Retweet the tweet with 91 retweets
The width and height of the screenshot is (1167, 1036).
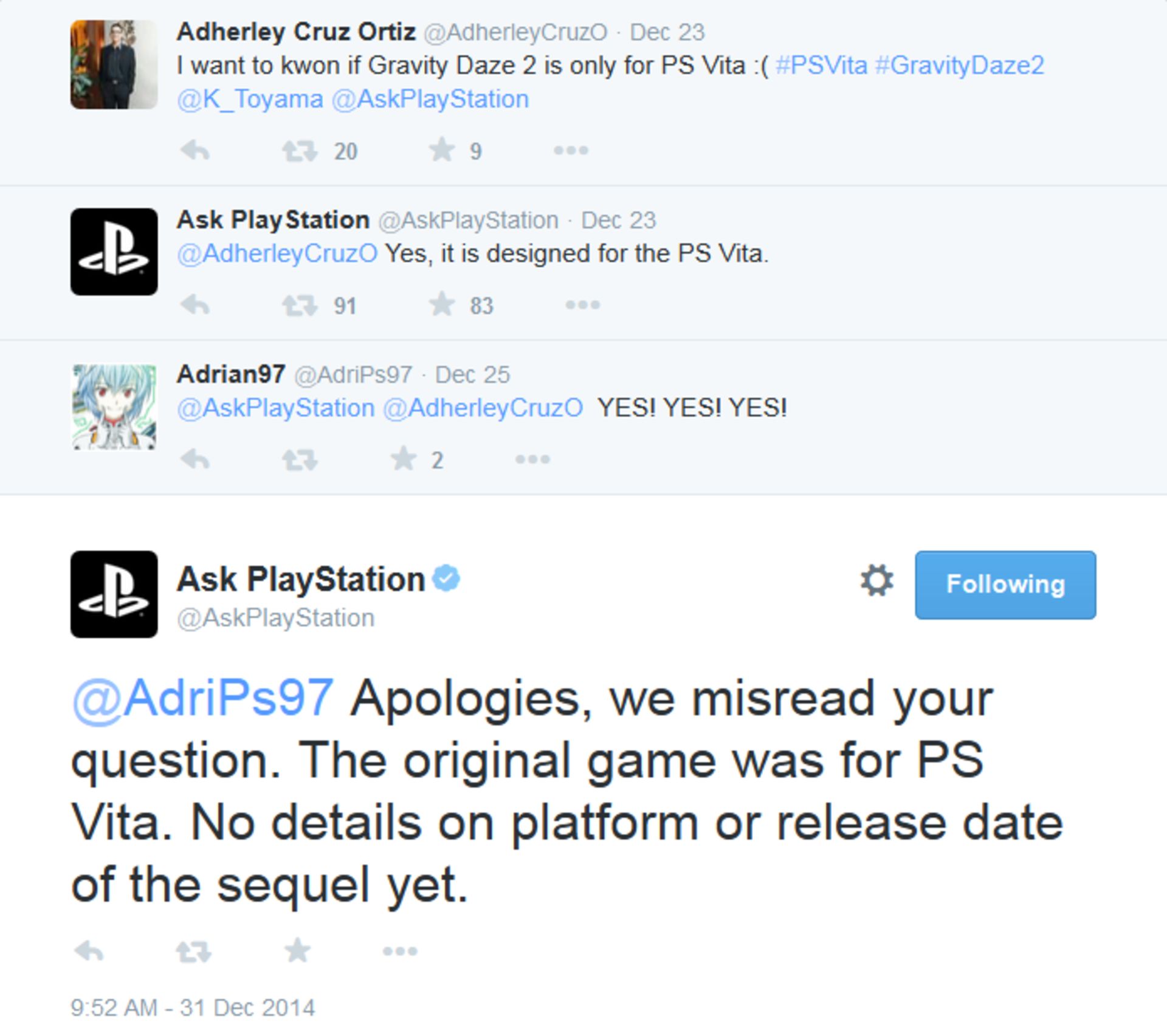click(300, 305)
